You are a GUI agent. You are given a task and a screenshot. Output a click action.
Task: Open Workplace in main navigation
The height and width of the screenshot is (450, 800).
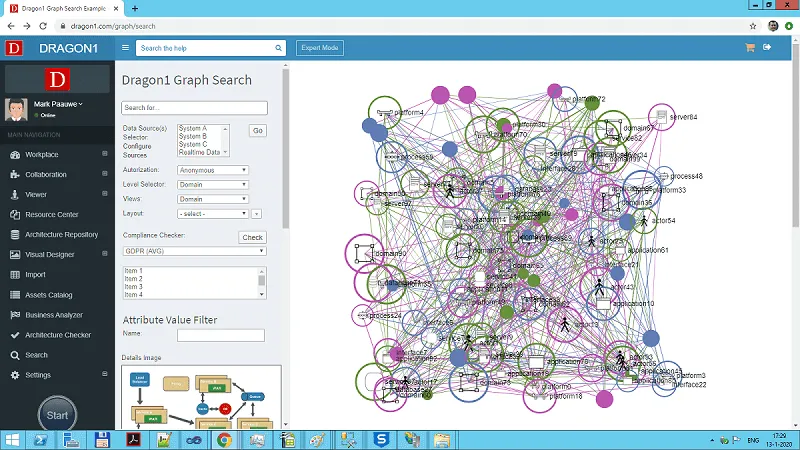57,155
